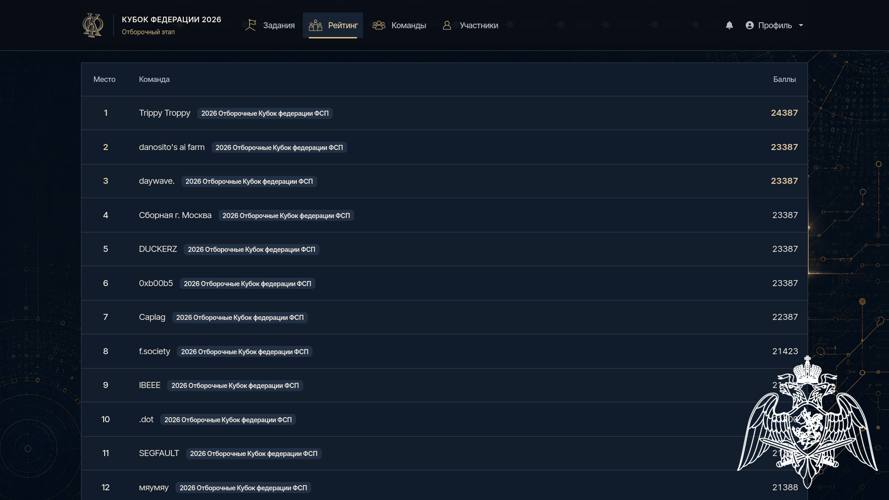Click the bracket badge beside SEGFAULT
This screenshot has width=889, height=500.
(253, 454)
